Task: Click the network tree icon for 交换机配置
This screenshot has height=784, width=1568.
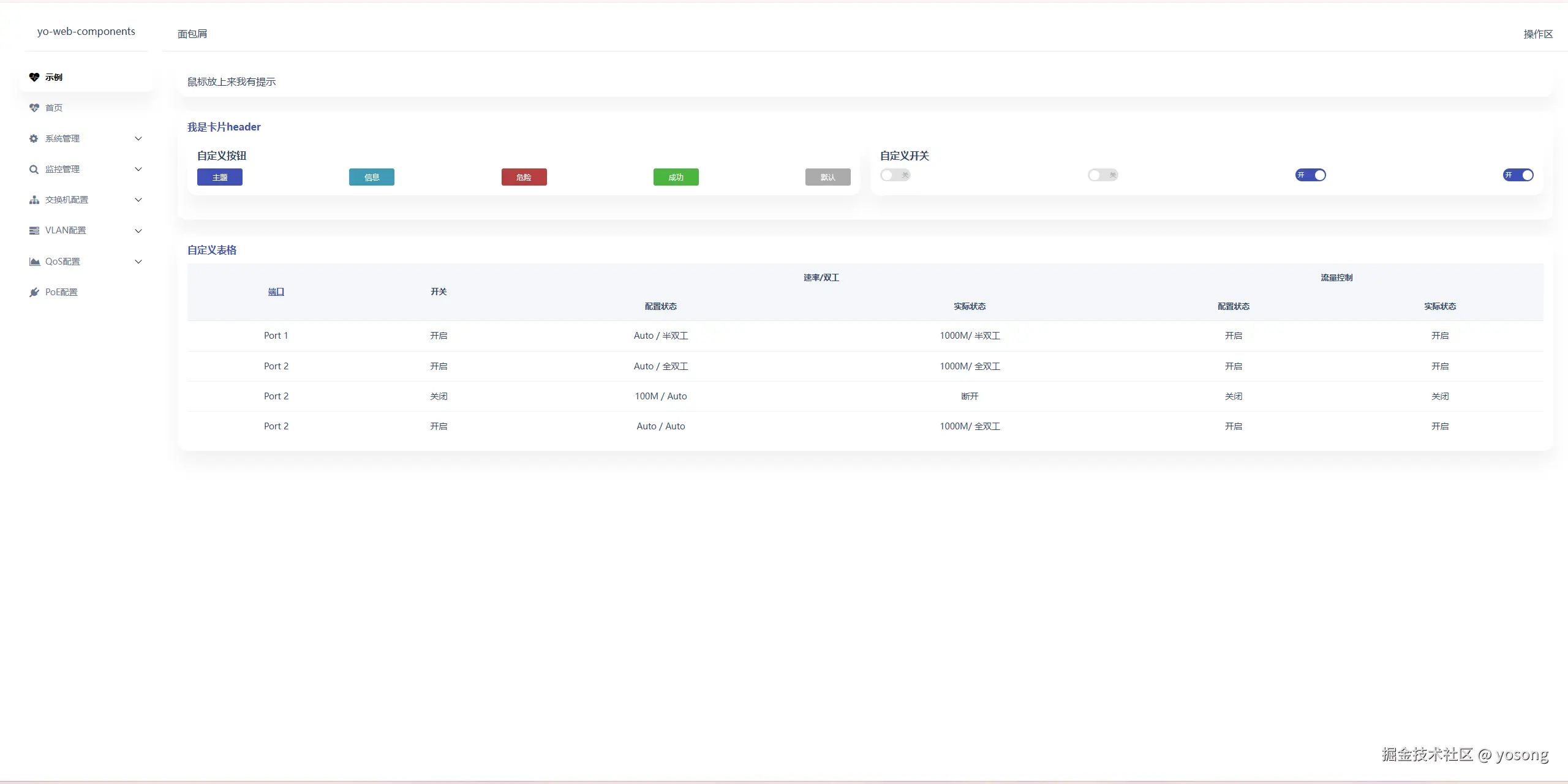Action: click(x=34, y=200)
